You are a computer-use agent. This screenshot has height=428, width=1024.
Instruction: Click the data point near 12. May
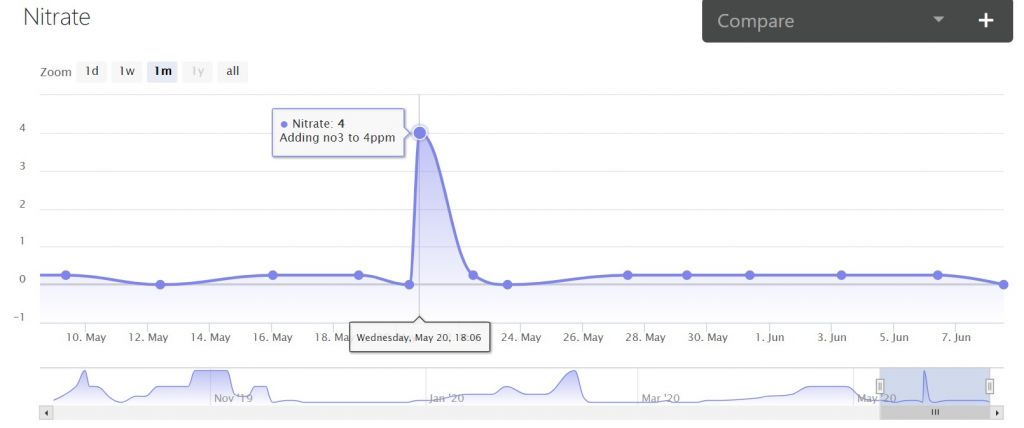pos(160,284)
